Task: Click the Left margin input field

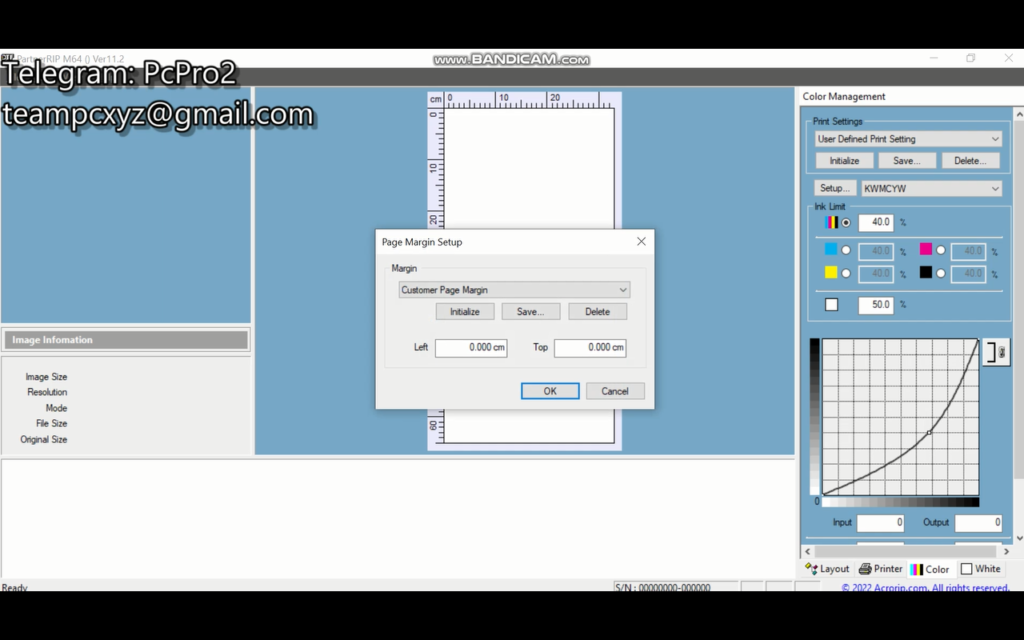Action: point(471,347)
